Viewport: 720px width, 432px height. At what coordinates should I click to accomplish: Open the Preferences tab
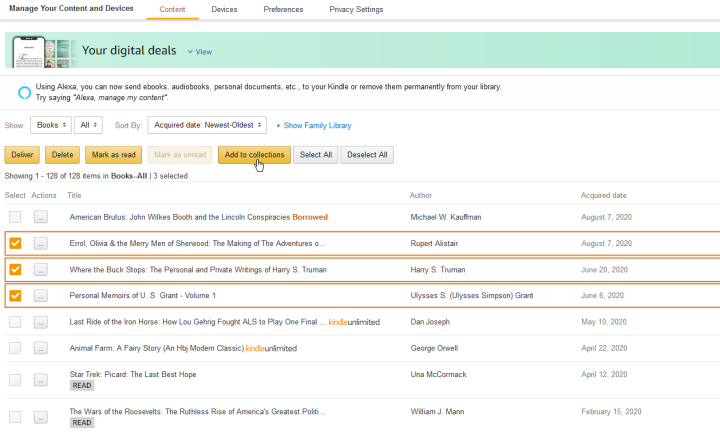point(283,9)
